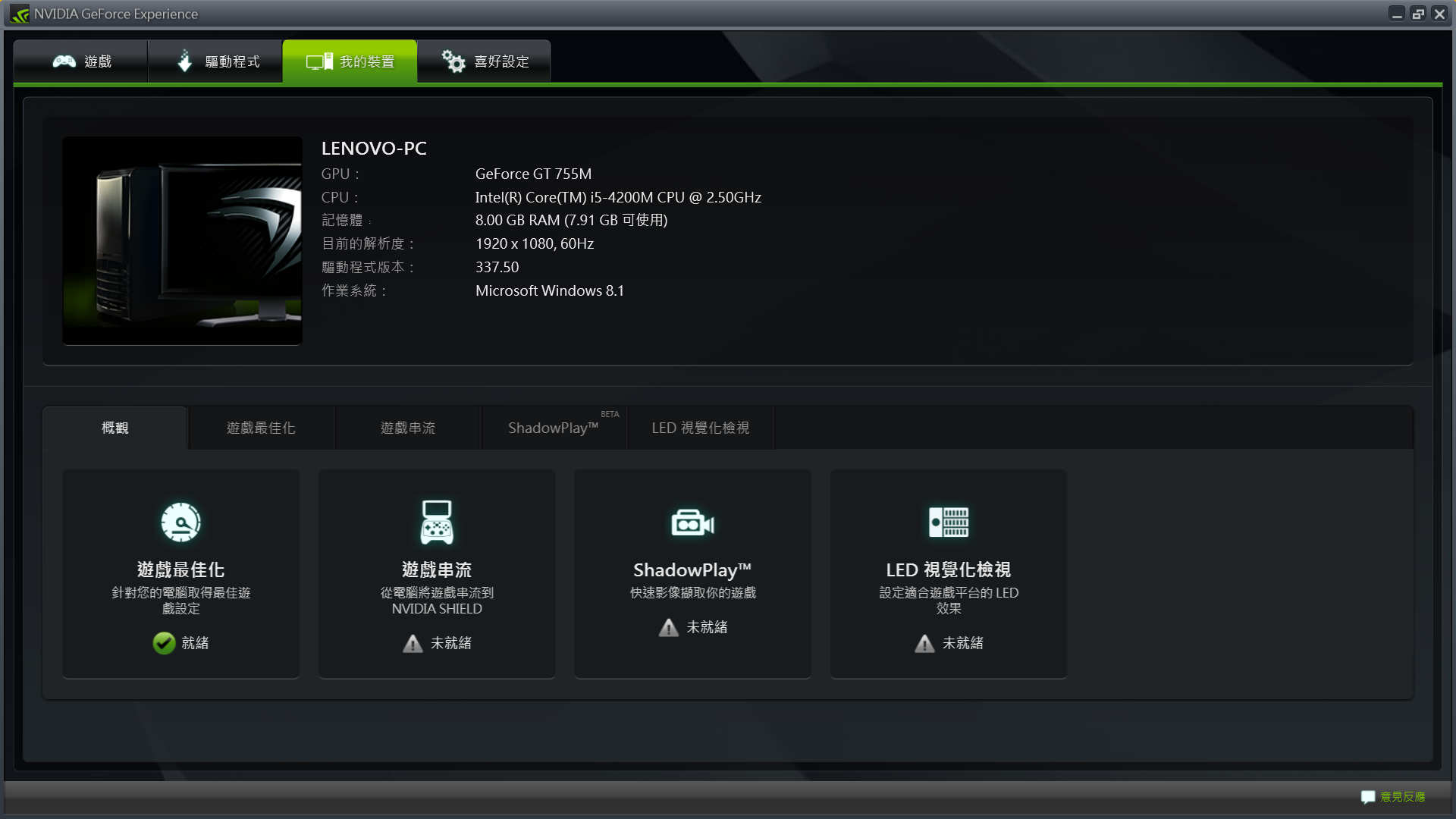1456x819 pixels.
Task: Click the LED 視覺化檢視 card title
Action: (949, 570)
